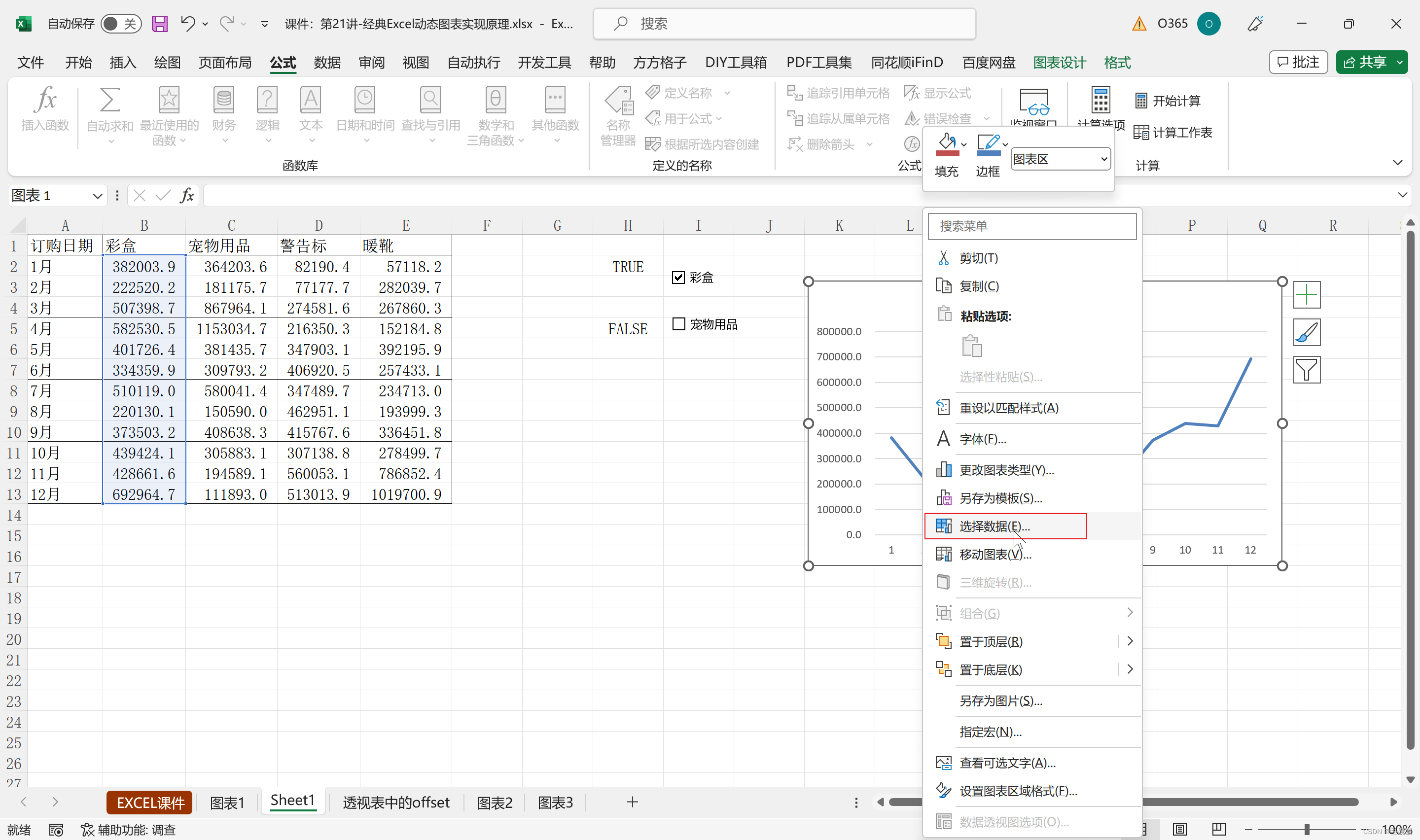
Task: Click 计算工作表 calculate sheet button
Action: [x=1172, y=132]
